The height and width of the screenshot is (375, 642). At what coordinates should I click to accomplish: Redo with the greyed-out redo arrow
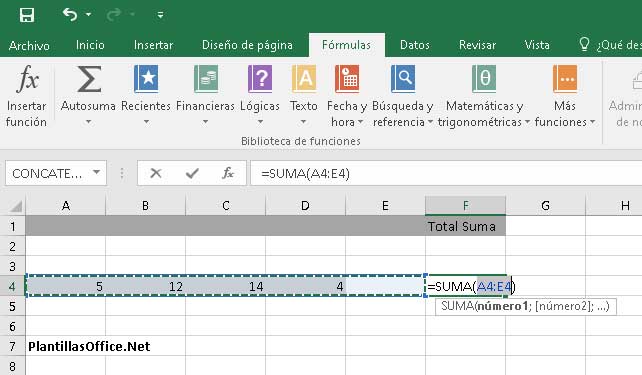pos(114,15)
